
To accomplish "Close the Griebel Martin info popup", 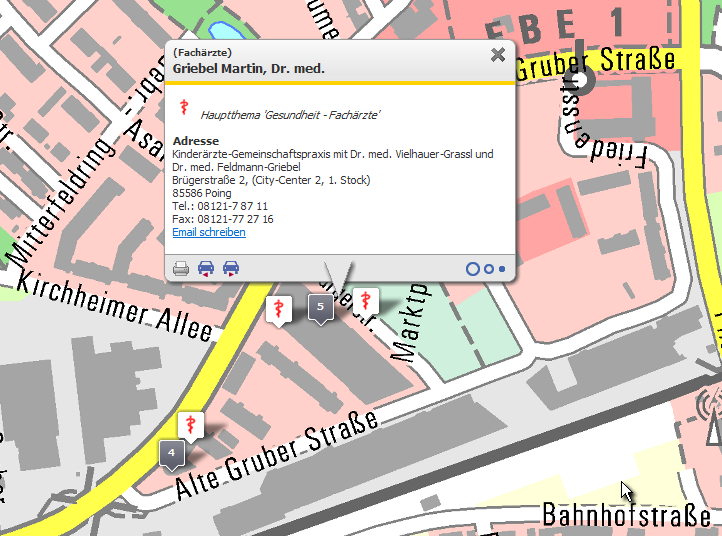I will 497,55.
